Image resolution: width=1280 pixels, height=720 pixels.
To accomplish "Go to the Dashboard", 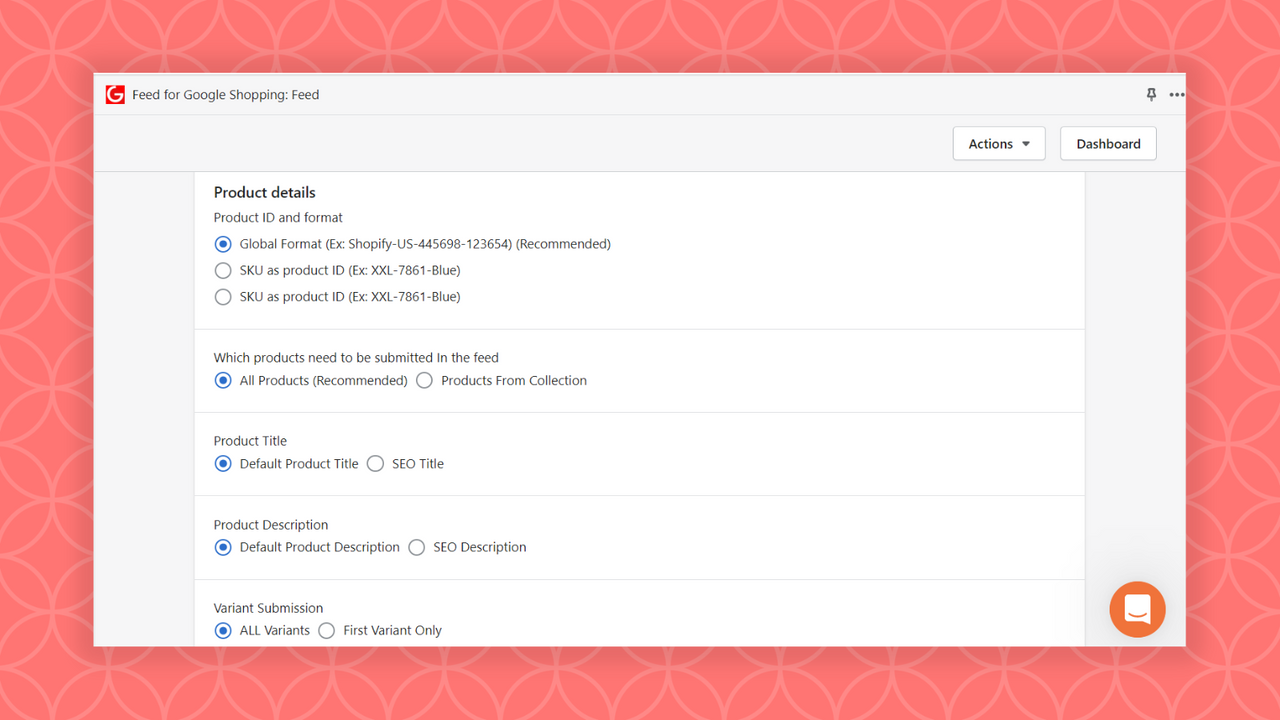I will coord(1107,143).
